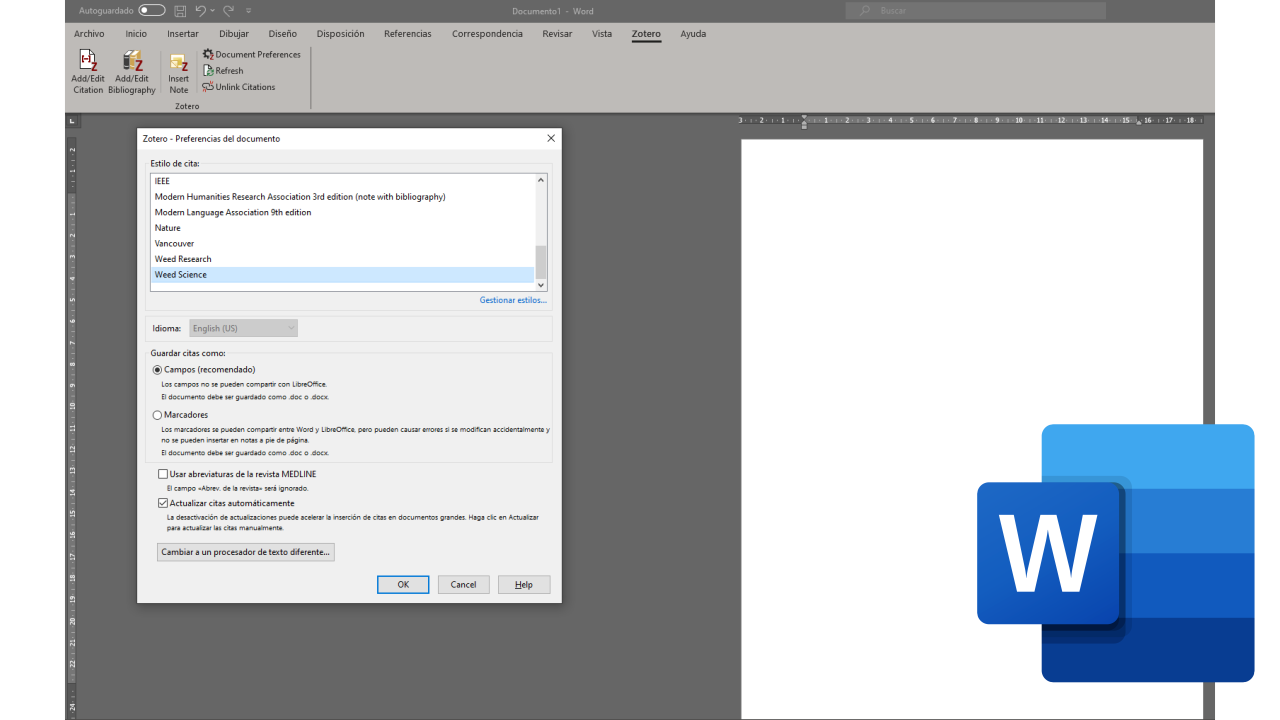This screenshot has width=1280, height=720.
Task: Click the Zotero Refresh icon
Action: click(208, 71)
